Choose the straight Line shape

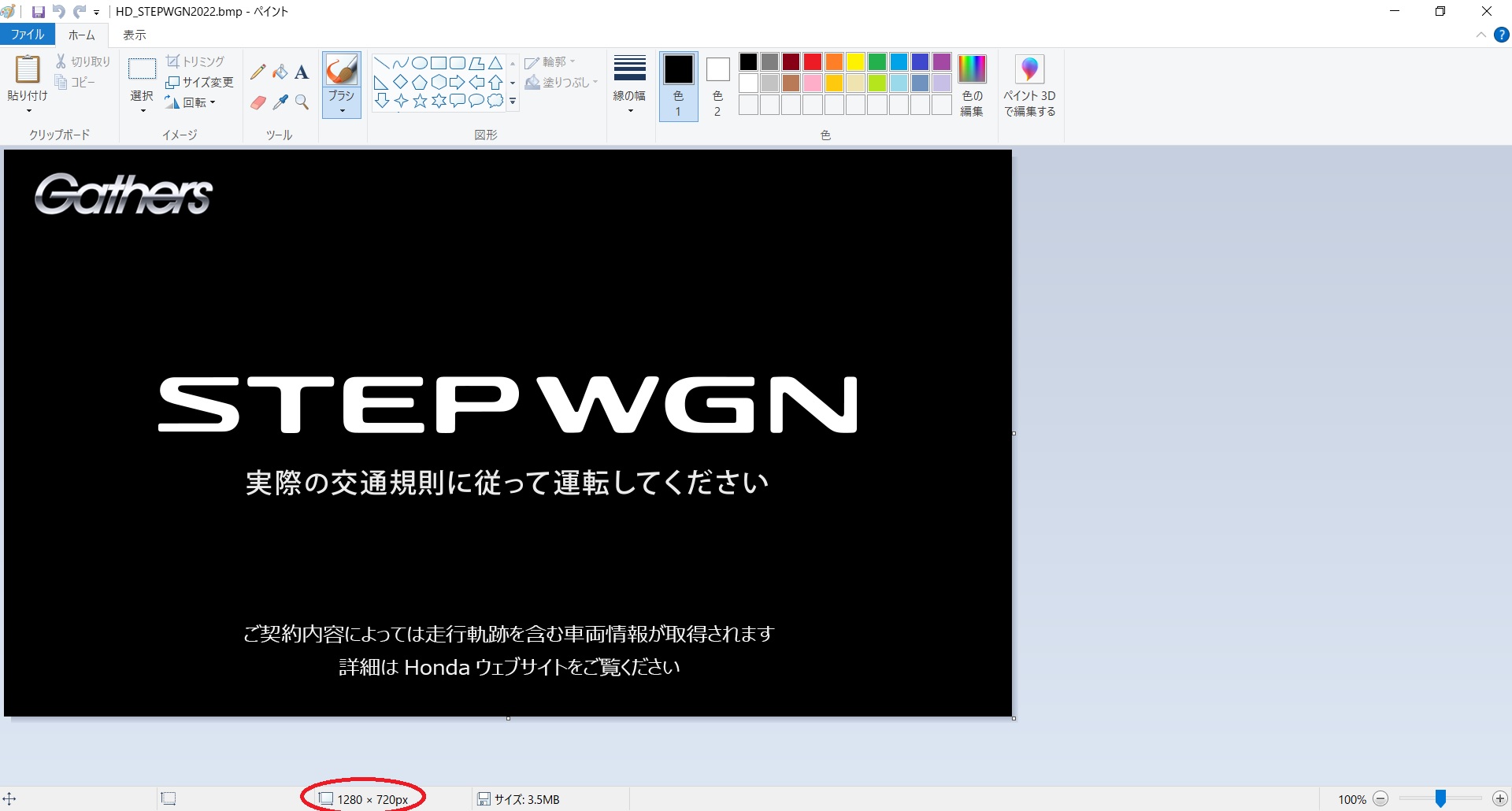[382, 63]
